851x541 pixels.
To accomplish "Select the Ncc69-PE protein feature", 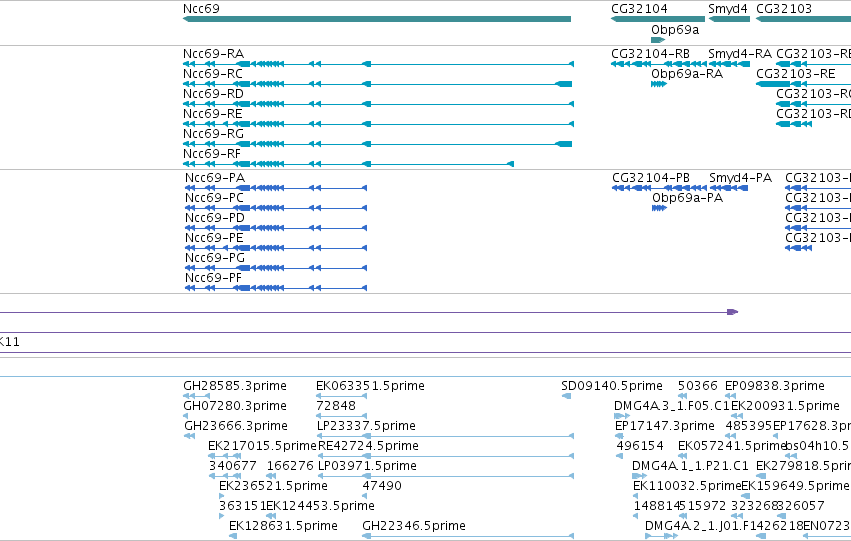I will click(x=276, y=249).
